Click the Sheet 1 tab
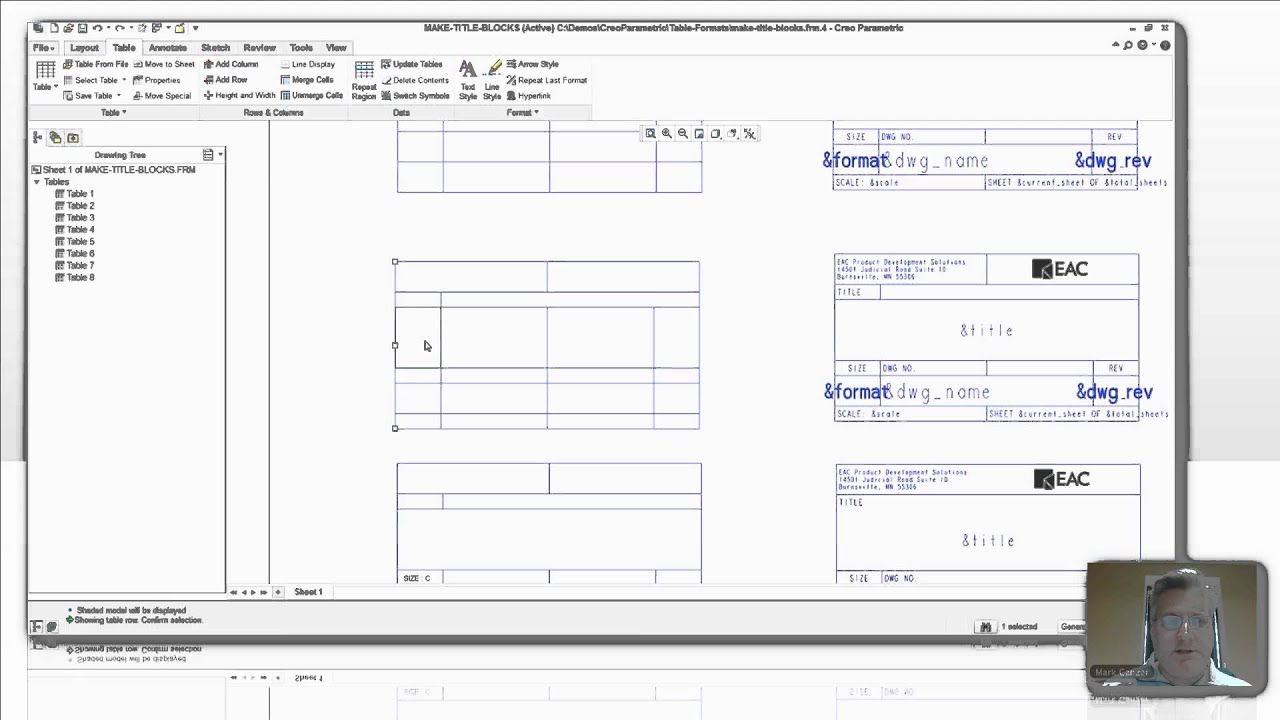Viewport: 1280px width, 720px height. pos(308,592)
